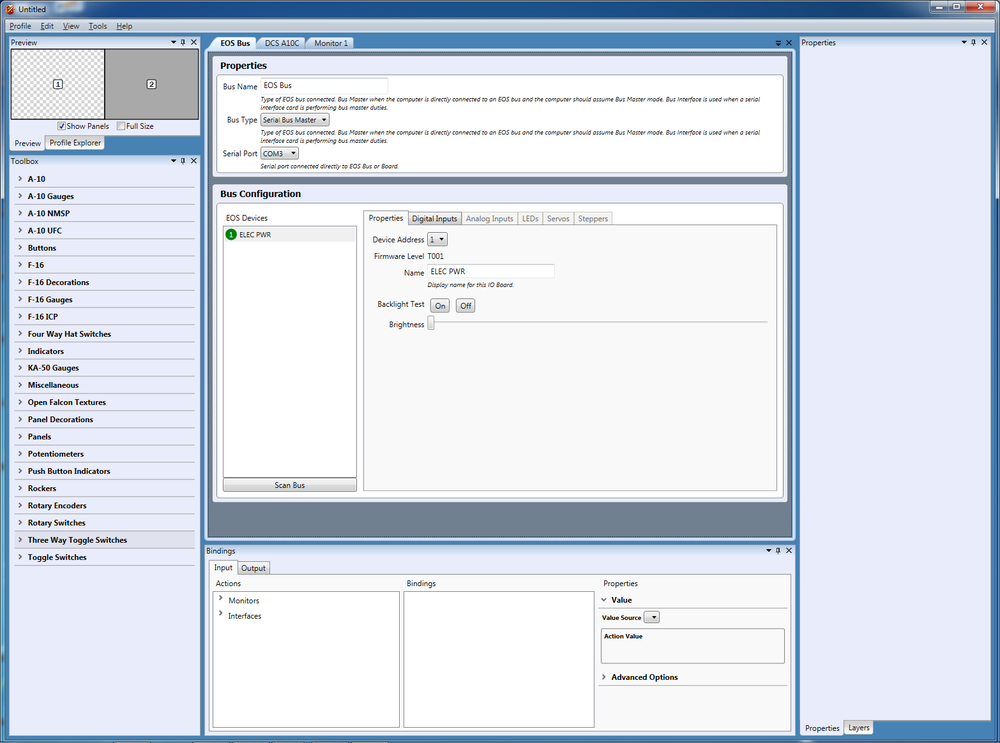Open Serial Port COM3 dropdown

[x=279, y=154]
